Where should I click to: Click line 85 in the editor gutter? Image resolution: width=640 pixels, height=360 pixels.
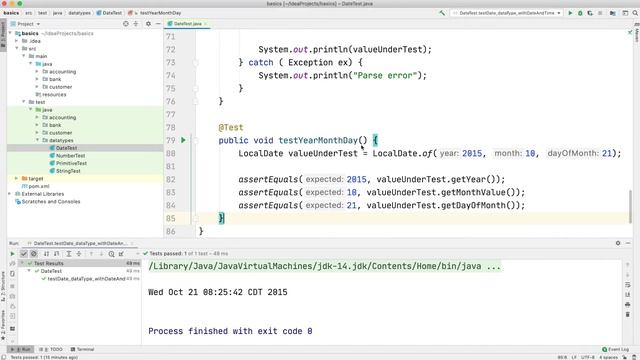[170, 218]
